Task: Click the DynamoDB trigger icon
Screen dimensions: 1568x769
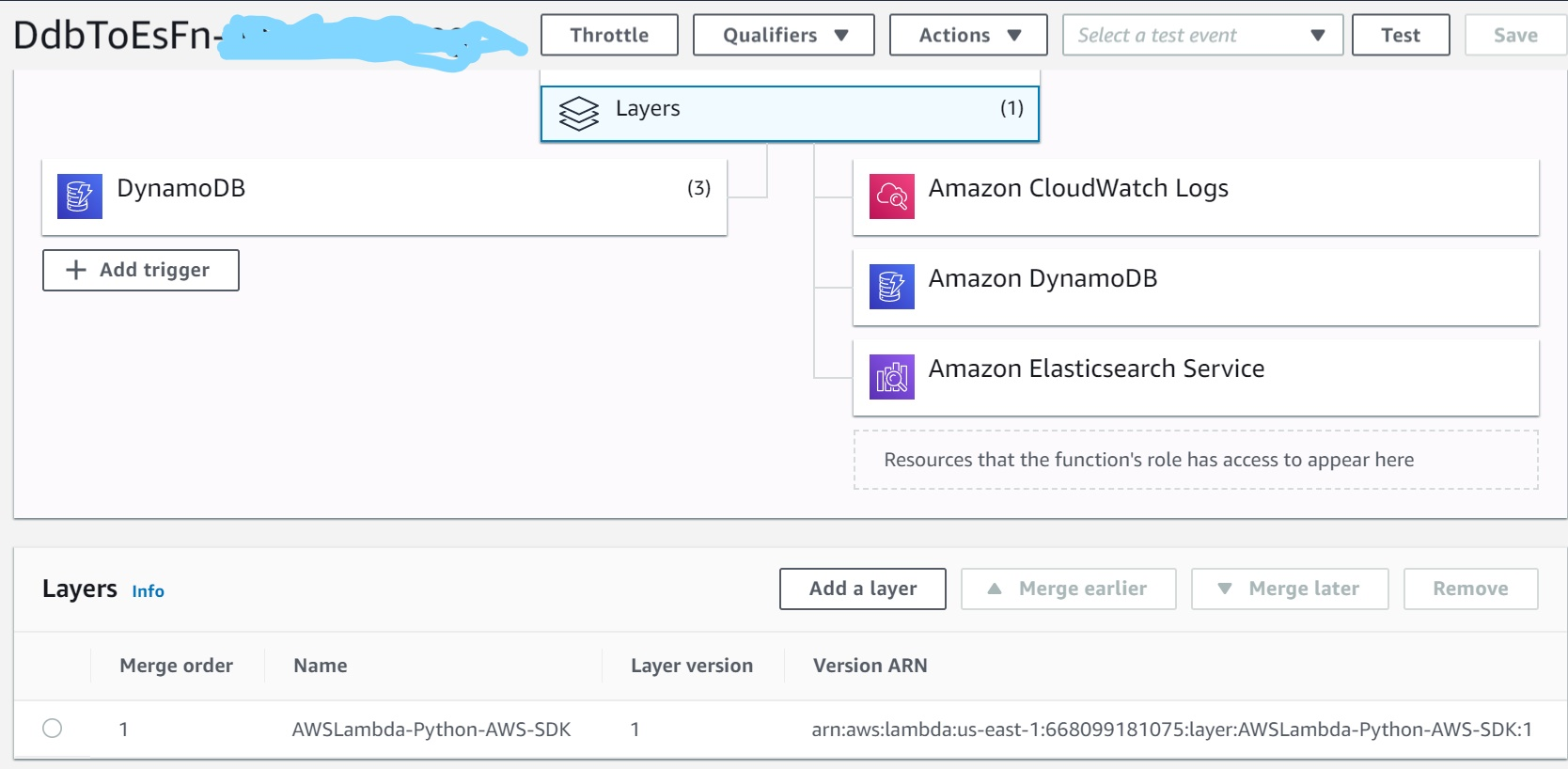Action: click(x=80, y=196)
